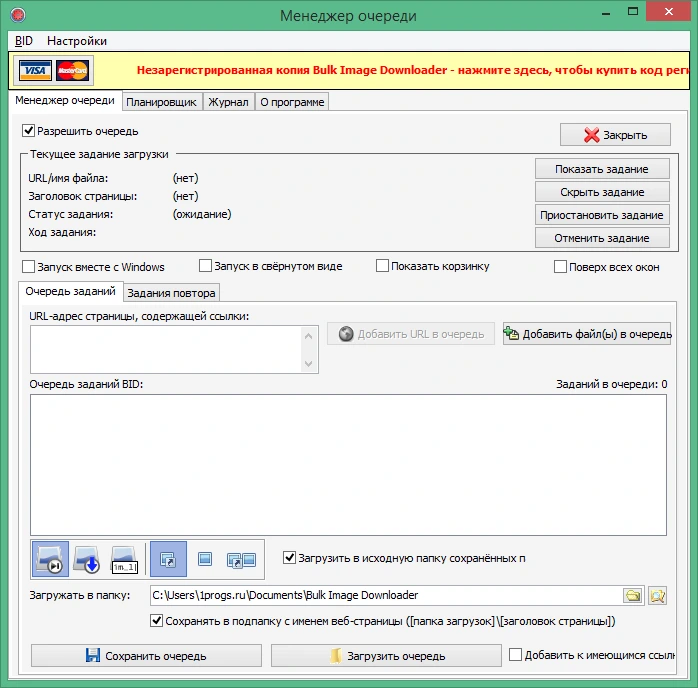This screenshot has height=688, width=698.
Task: Click 'Приостановить задание' button
Action: (602, 215)
